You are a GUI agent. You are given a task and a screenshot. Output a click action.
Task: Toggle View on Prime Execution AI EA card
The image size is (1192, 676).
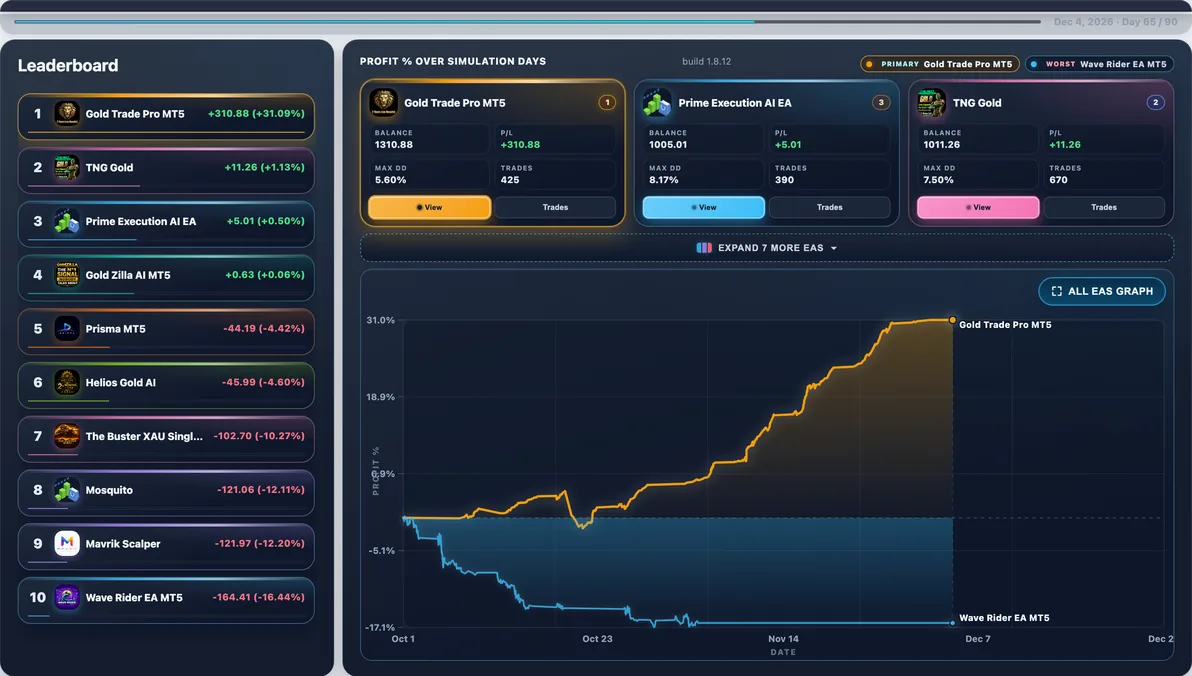tap(704, 208)
